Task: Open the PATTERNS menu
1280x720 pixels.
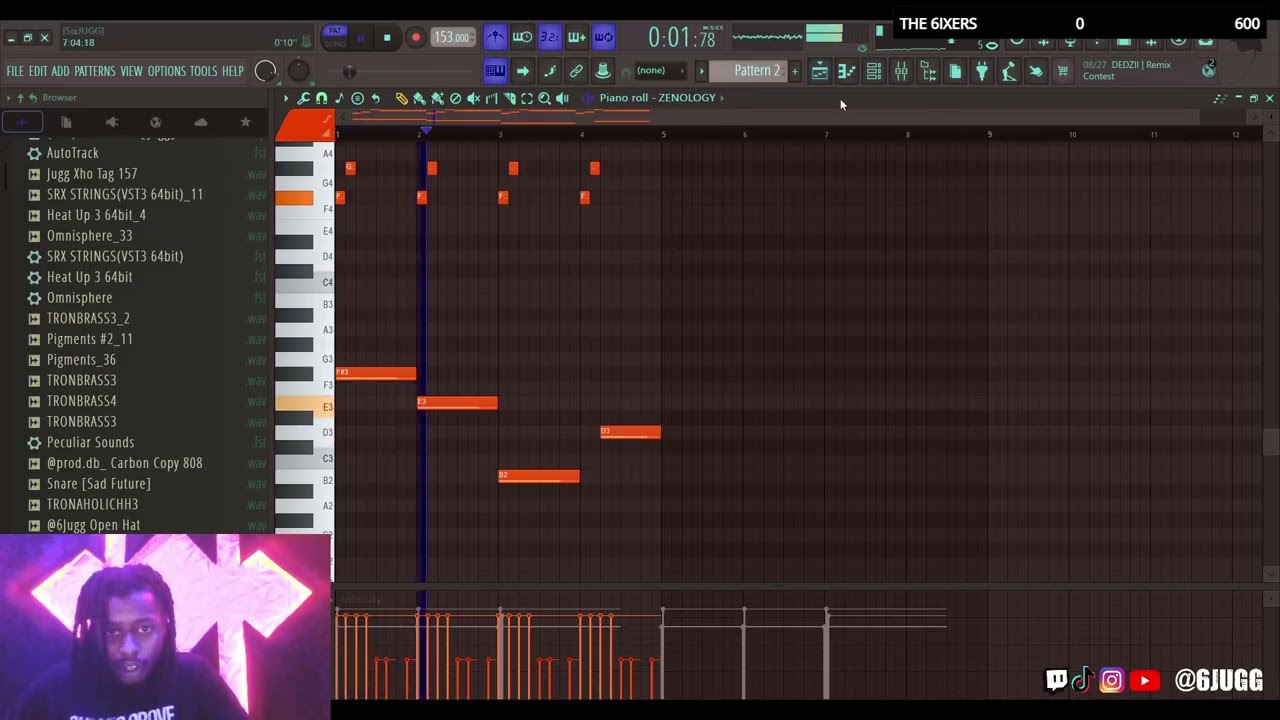Action: pyautogui.click(x=94, y=71)
